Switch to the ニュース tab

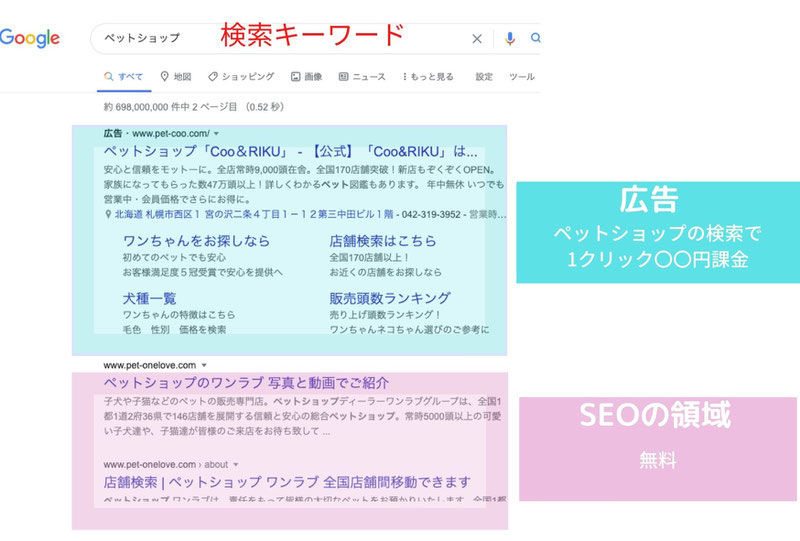click(362, 77)
